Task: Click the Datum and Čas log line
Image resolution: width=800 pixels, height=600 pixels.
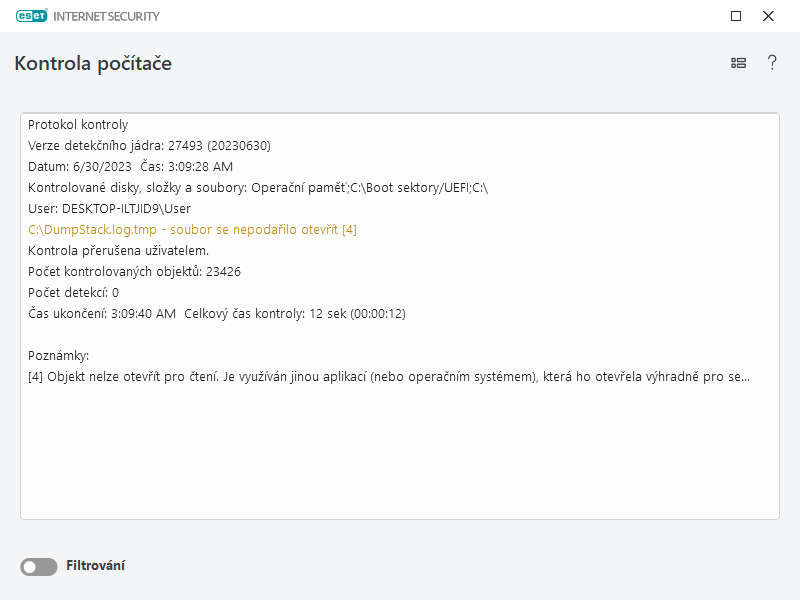Action: tap(130, 167)
